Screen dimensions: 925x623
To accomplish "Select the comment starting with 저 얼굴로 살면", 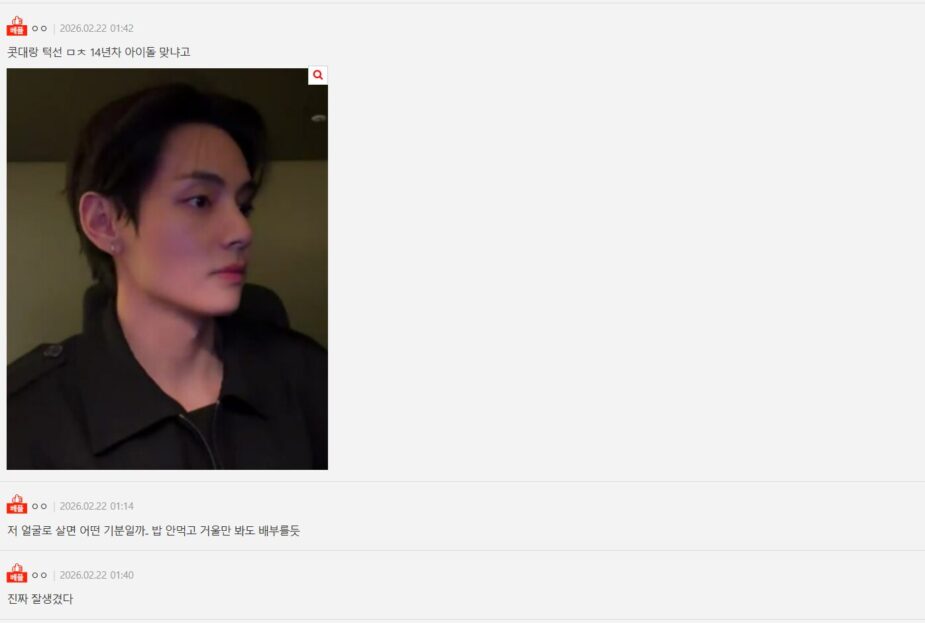I will coord(153,530).
